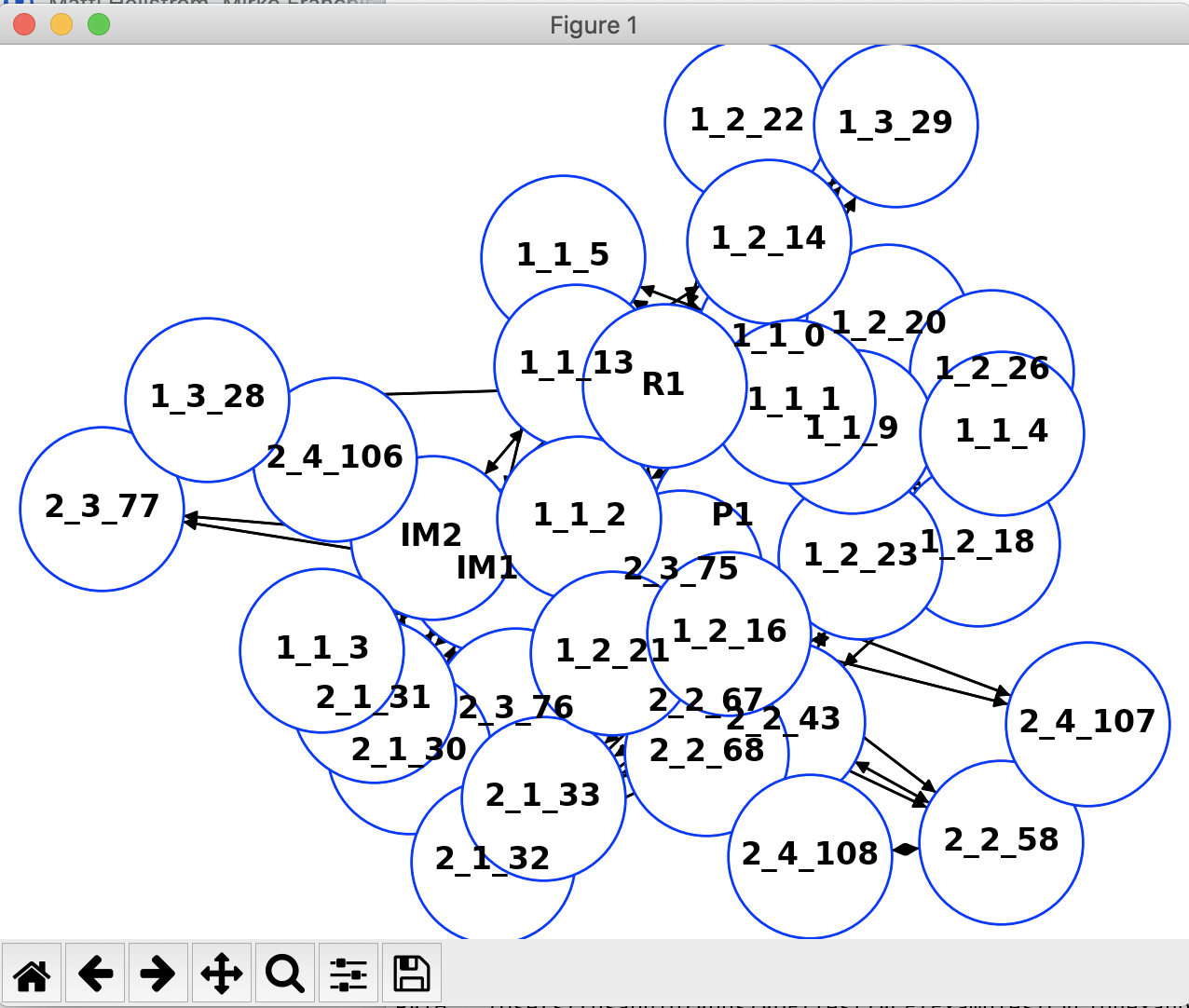
Task: Select the 1_1_5 node
Action: (x=563, y=242)
